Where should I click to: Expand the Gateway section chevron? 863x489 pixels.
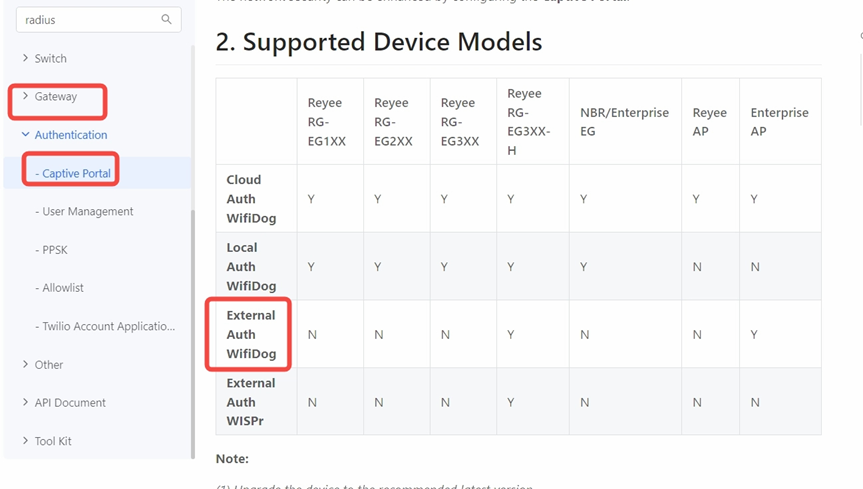click(25, 96)
